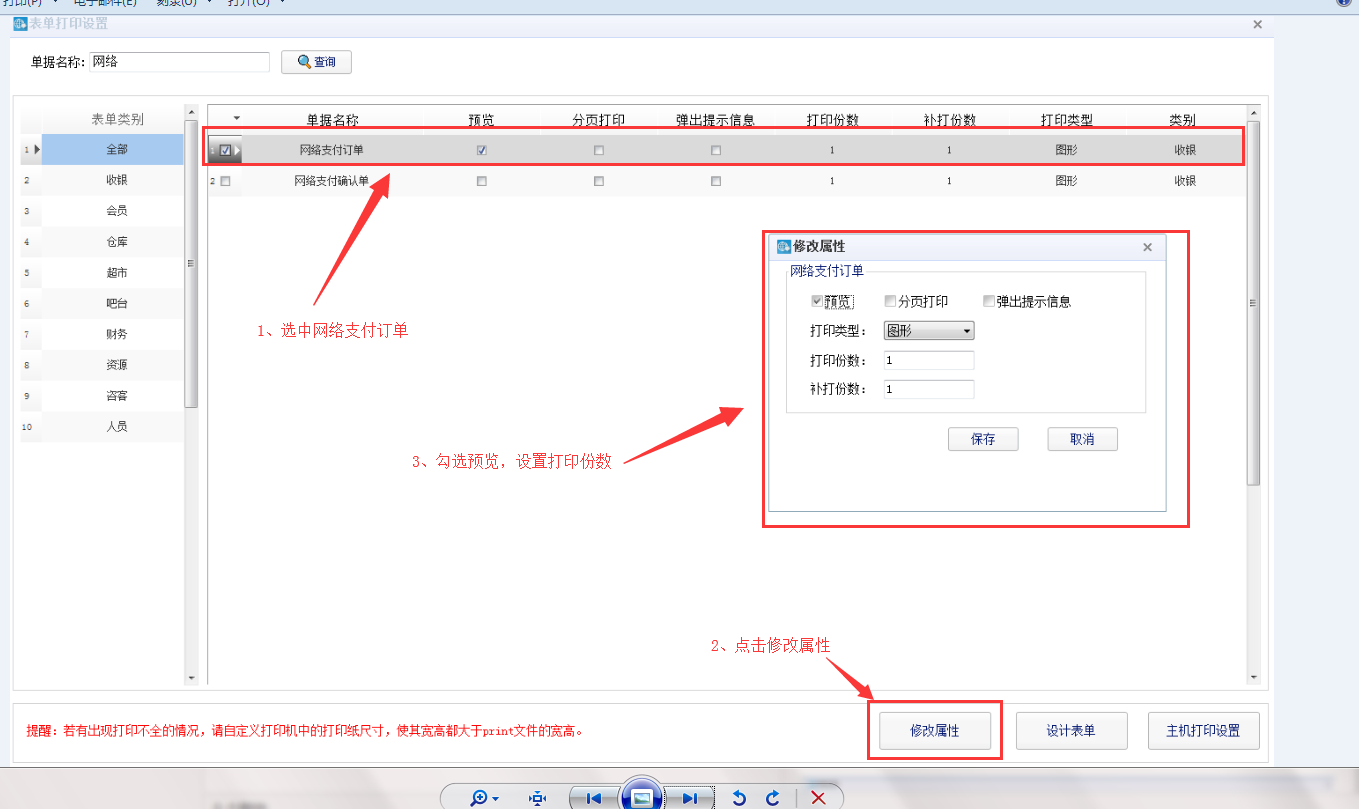Image resolution: width=1359 pixels, height=809 pixels.
Task: Open the photo viewer zoom magnifier
Action: click(484, 798)
